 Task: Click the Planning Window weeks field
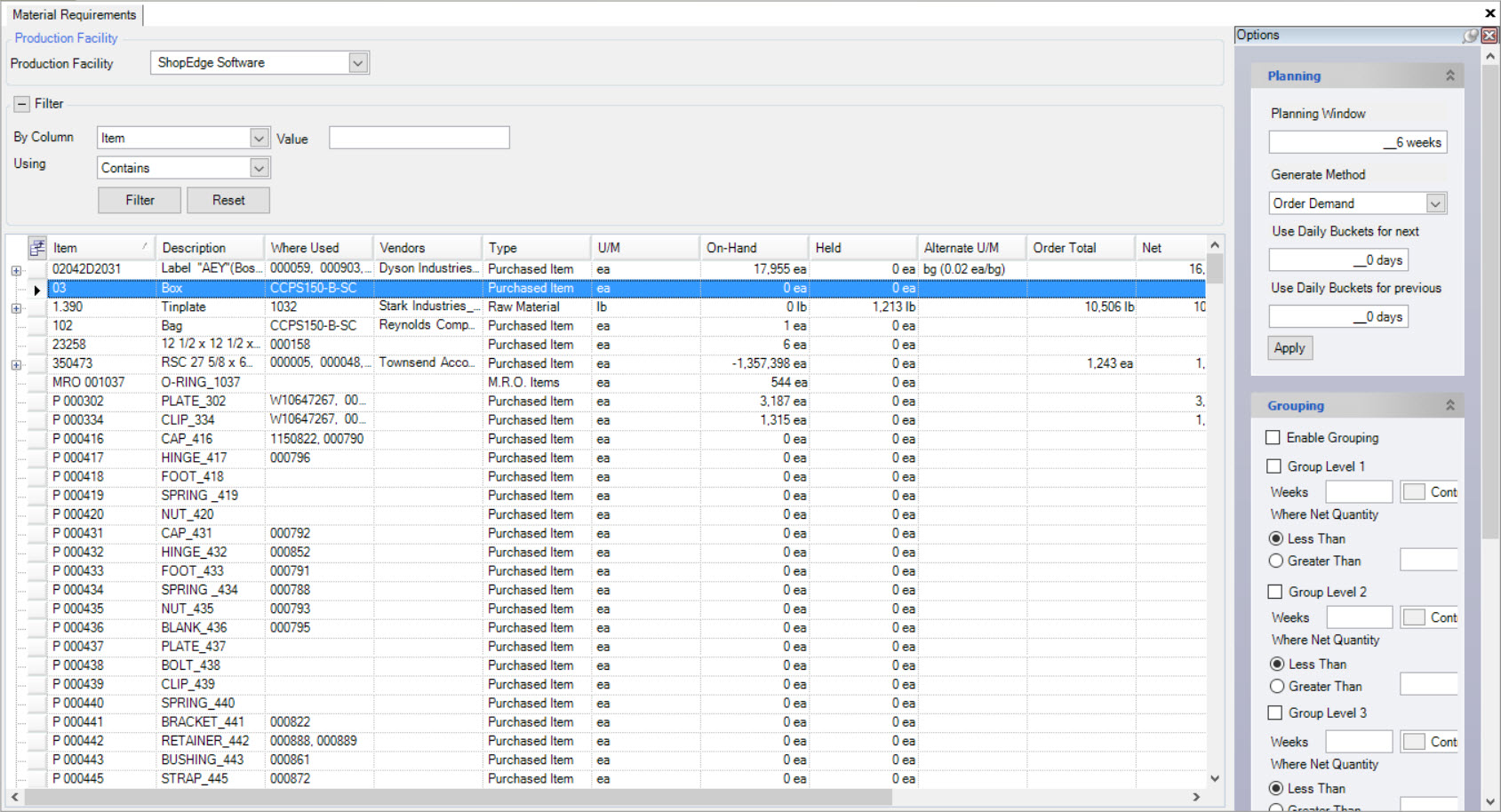1358,142
